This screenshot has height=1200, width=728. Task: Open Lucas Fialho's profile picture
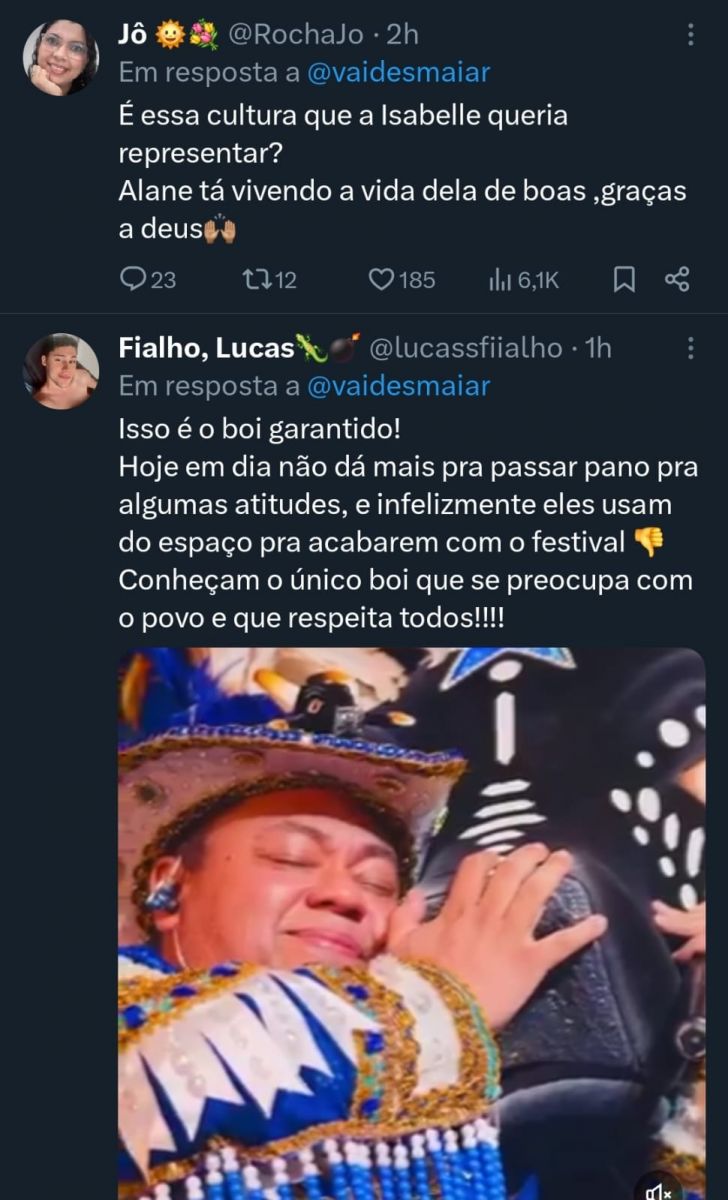61,371
